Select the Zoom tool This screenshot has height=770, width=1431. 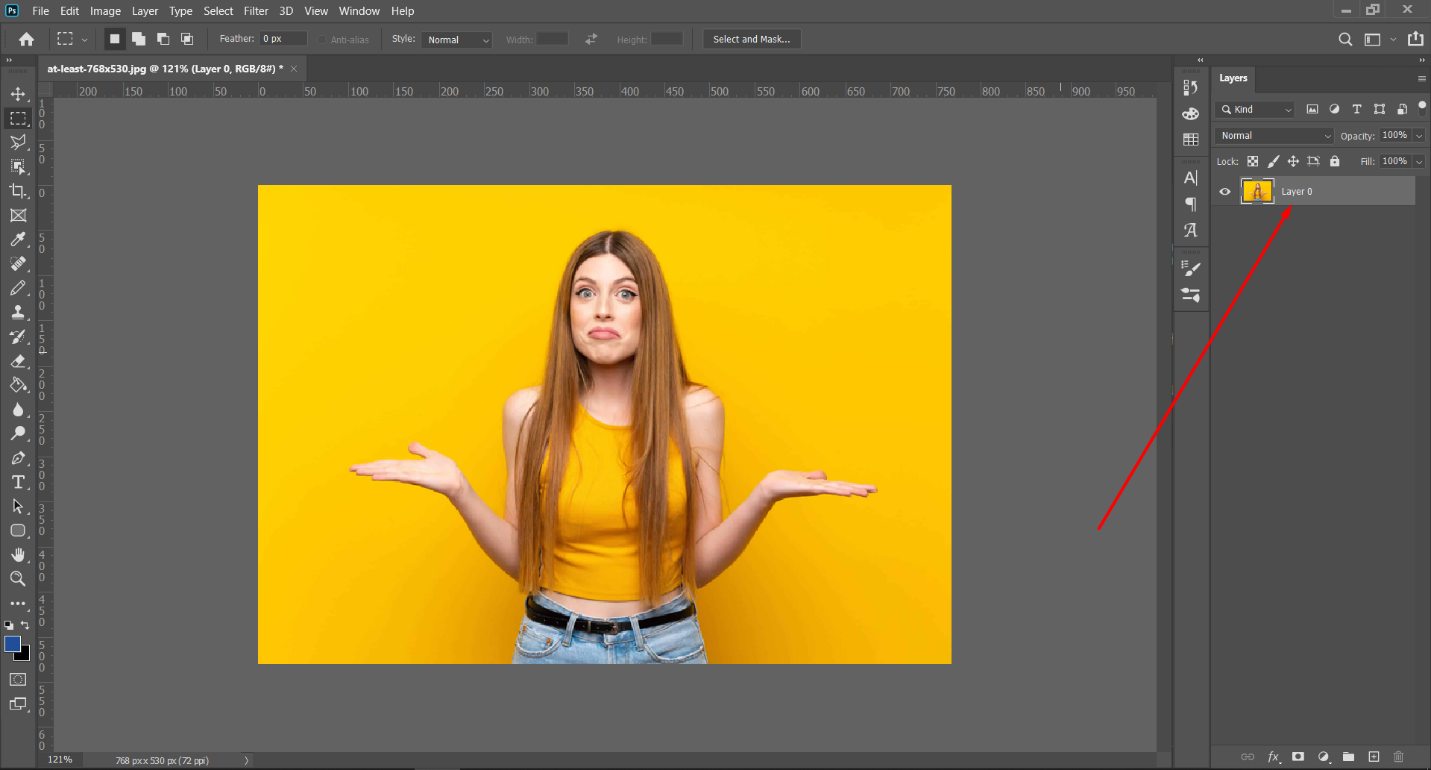18,579
